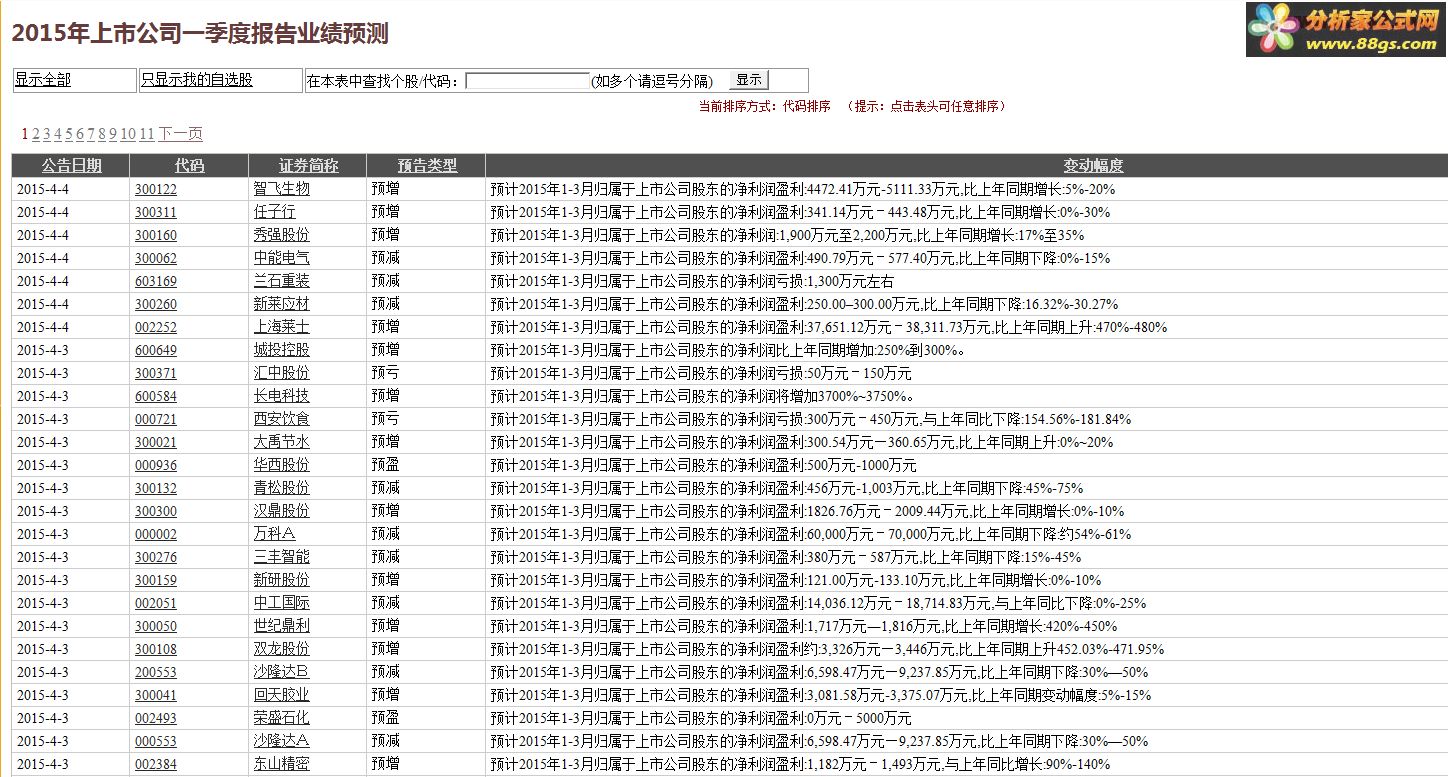Open stock code 300371 link
Image resolution: width=1448 pixels, height=777 pixels.
(x=156, y=373)
